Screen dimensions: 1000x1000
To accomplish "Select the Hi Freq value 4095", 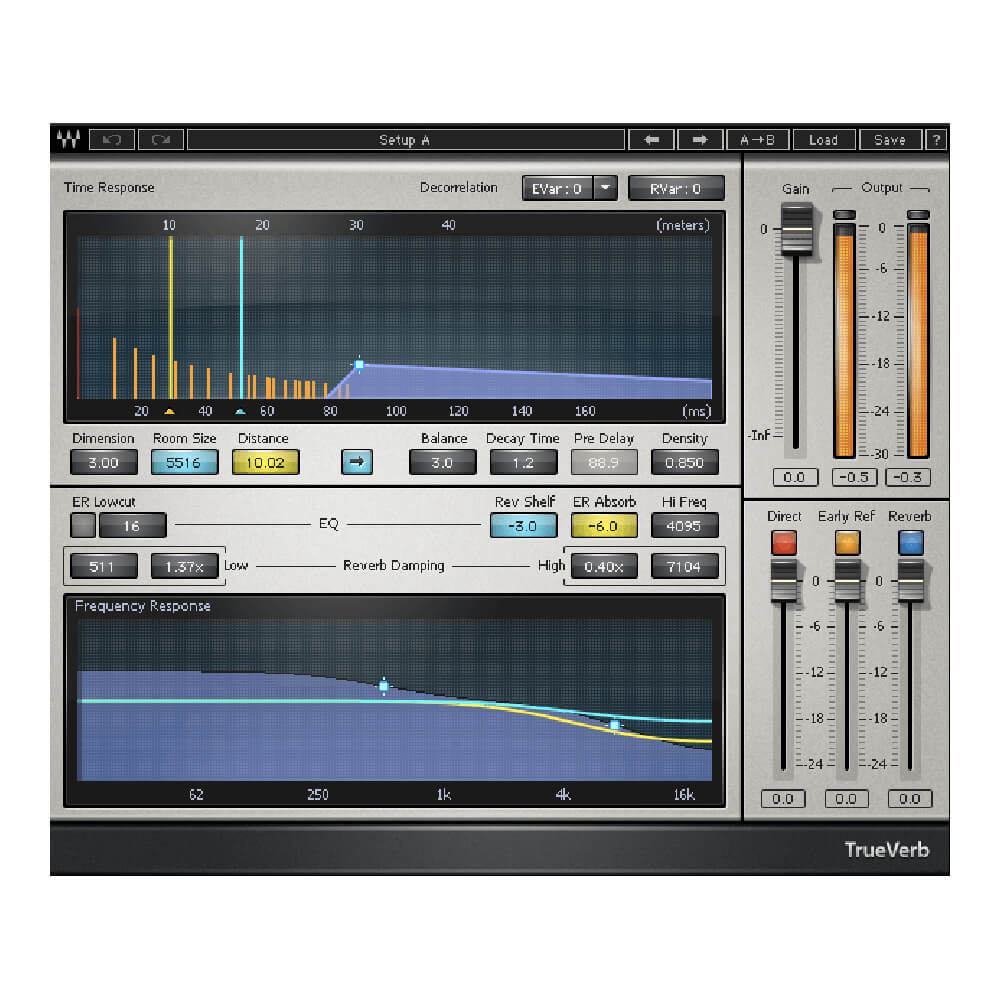I will coord(684,526).
